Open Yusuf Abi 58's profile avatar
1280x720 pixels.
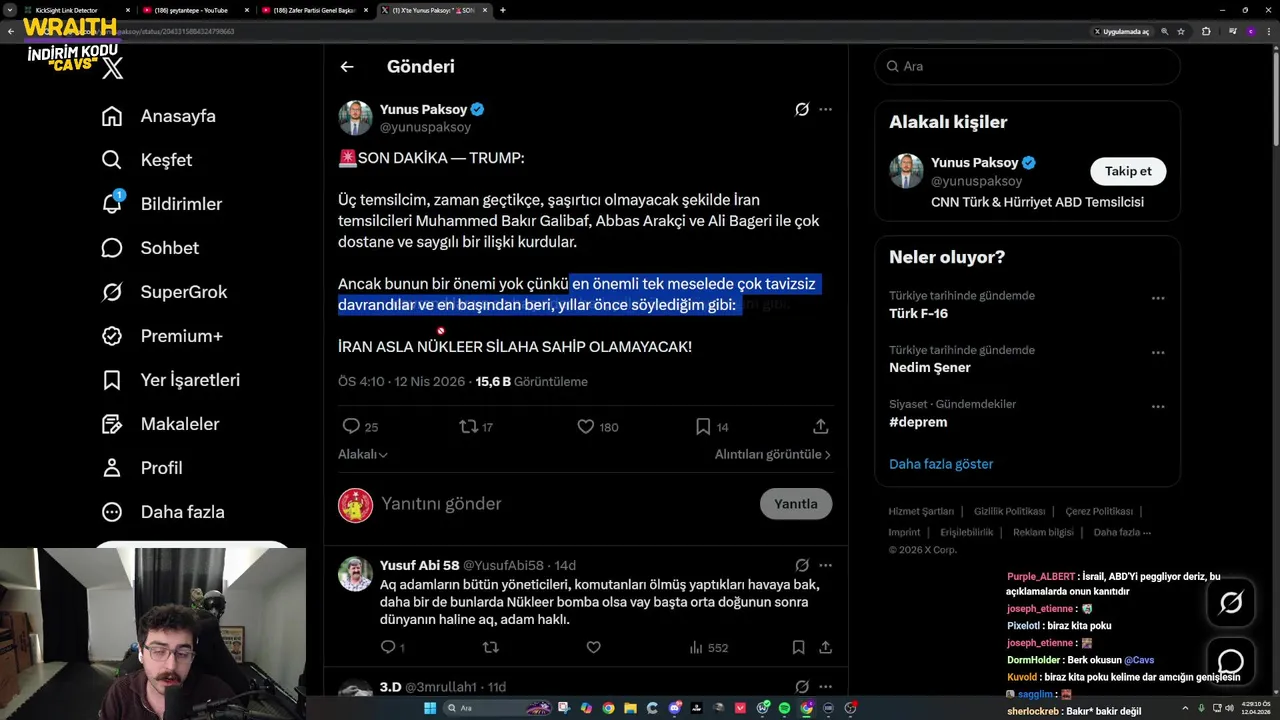tap(355, 574)
